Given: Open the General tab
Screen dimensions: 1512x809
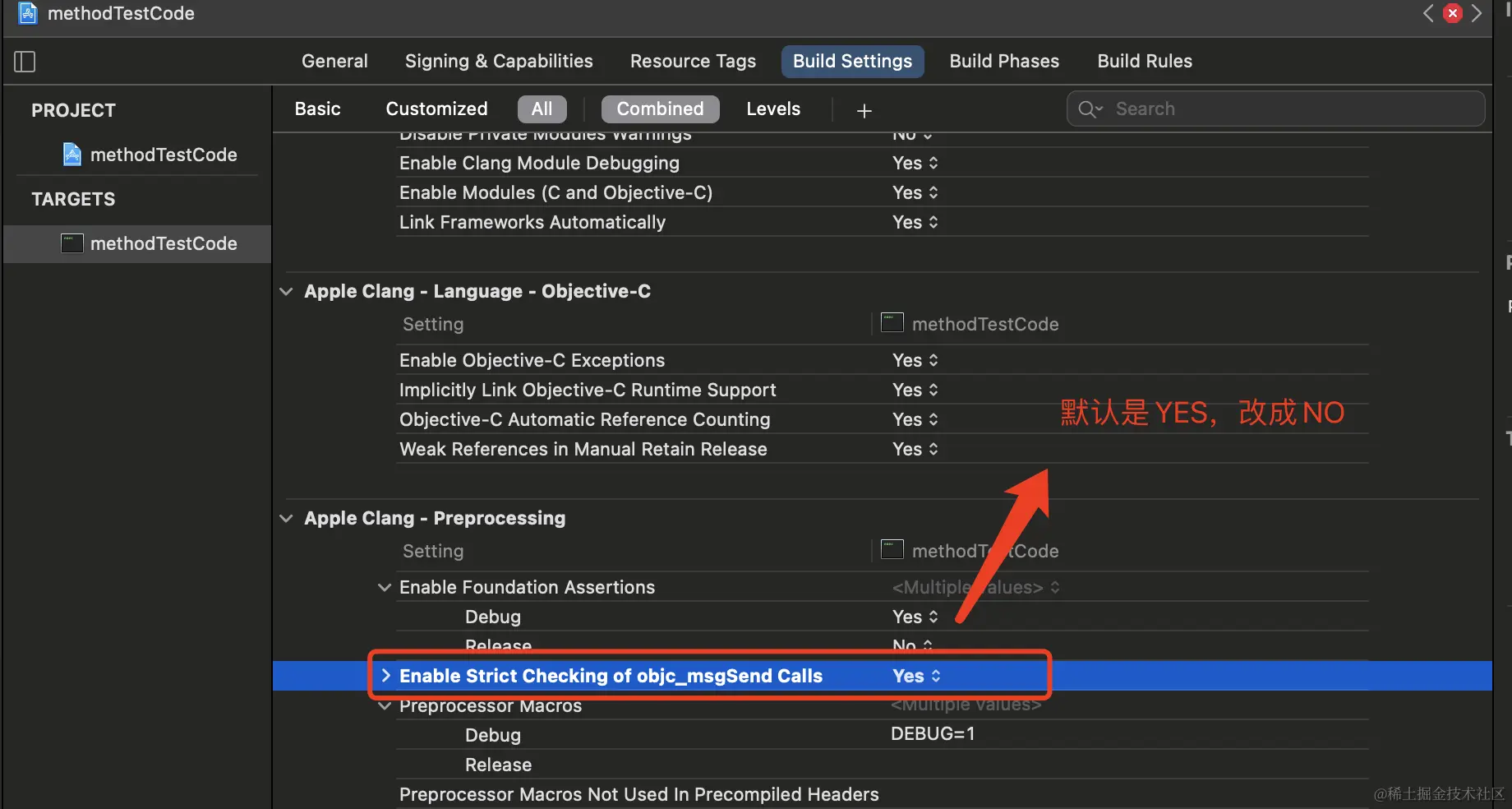Looking at the screenshot, I should (x=334, y=62).
